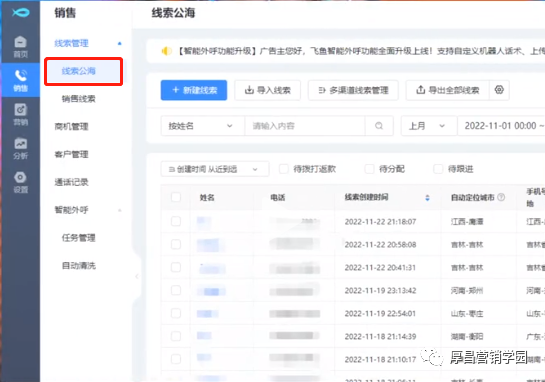The image size is (545, 382).
Task: Check the select-all checkbox in table header
Action: pyautogui.click(x=176, y=197)
